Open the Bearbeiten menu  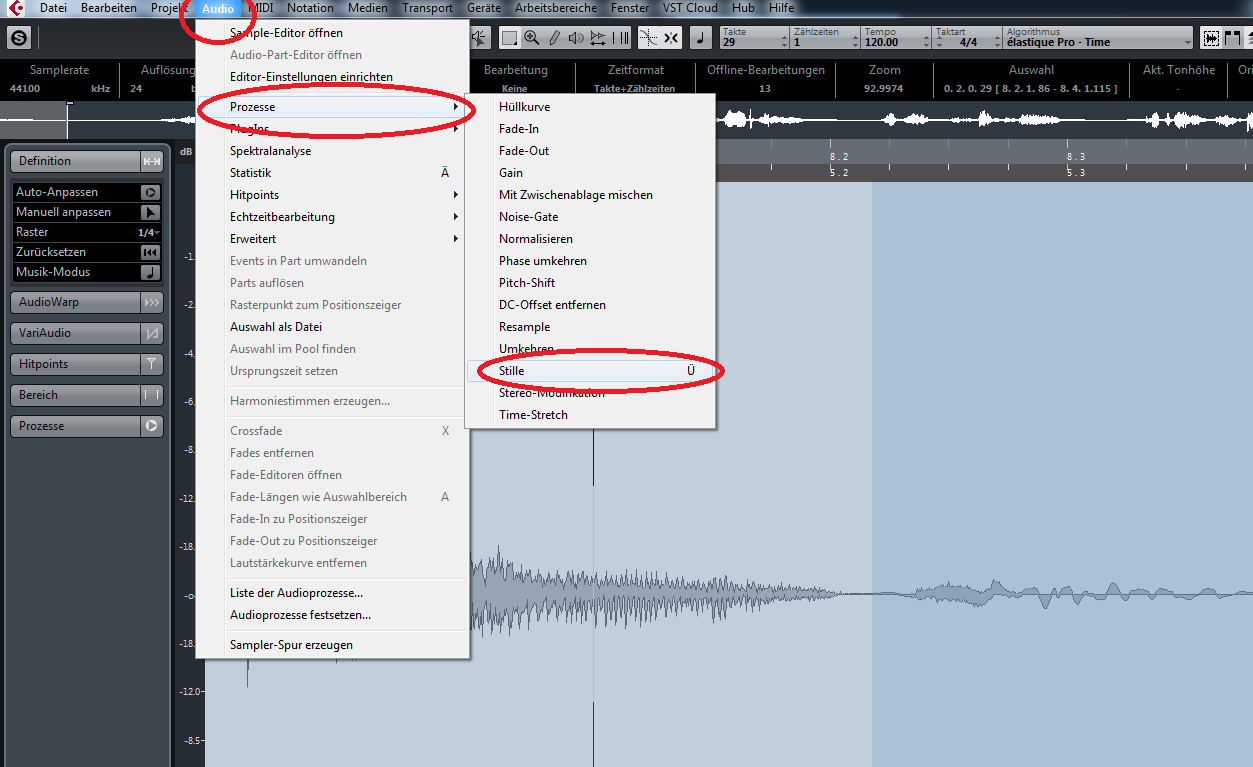(x=109, y=8)
